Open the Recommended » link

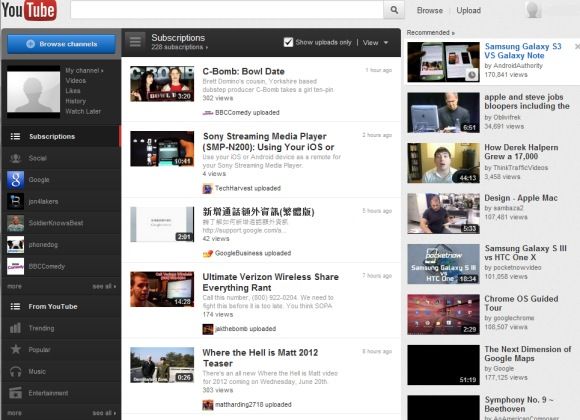(x=431, y=33)
